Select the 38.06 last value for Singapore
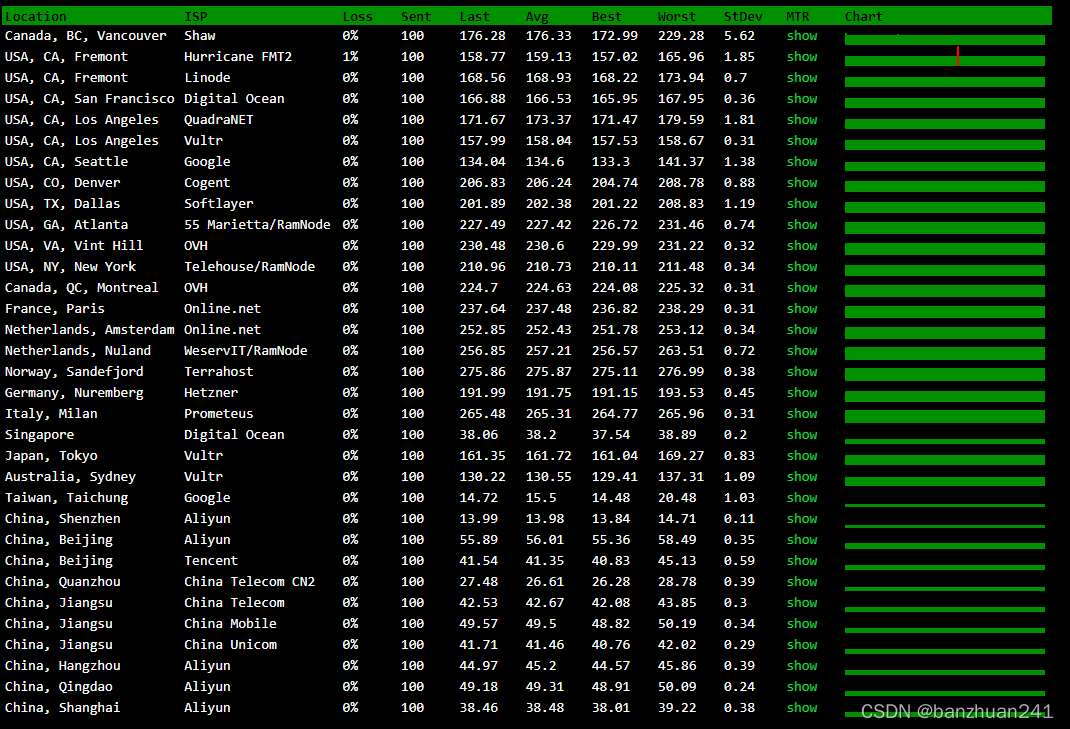Image resolution: width=1070 pixels, height=729 pixels. [x=478, y=435]
